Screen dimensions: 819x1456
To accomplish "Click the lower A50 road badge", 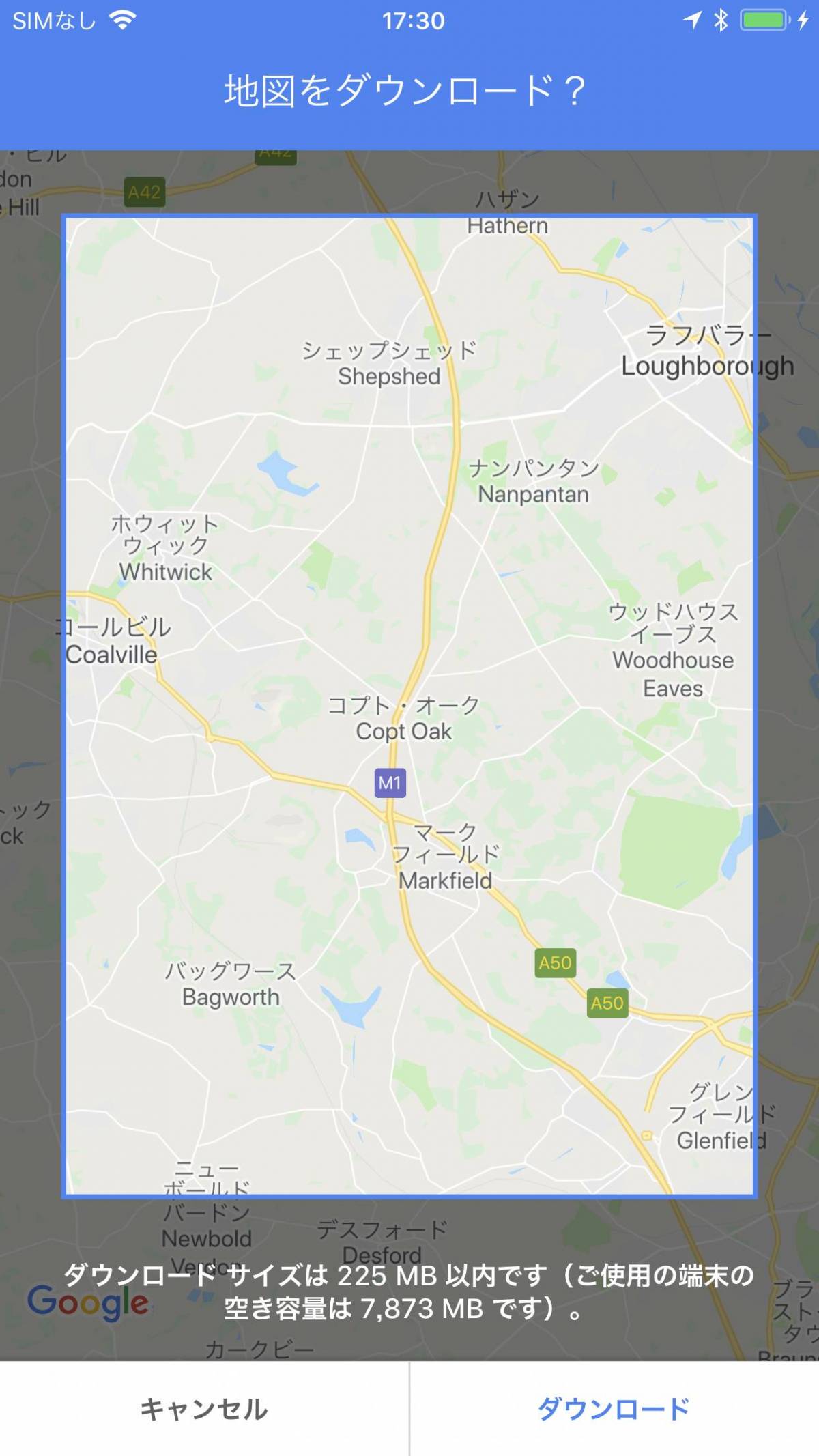I will pyautogui.click(x=607, y=1003).
